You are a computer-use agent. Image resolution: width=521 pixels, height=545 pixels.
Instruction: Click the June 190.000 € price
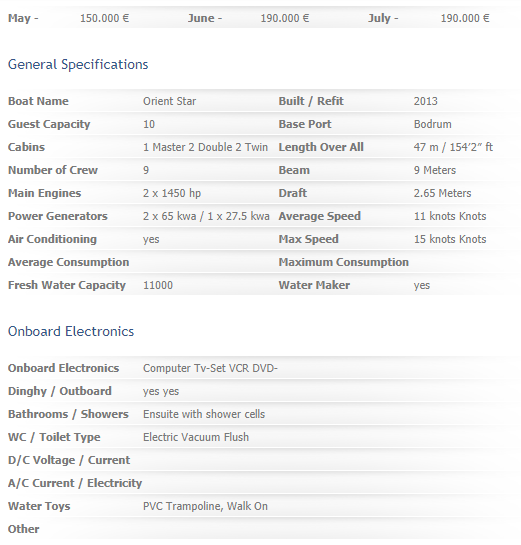(x=285, y=18)
